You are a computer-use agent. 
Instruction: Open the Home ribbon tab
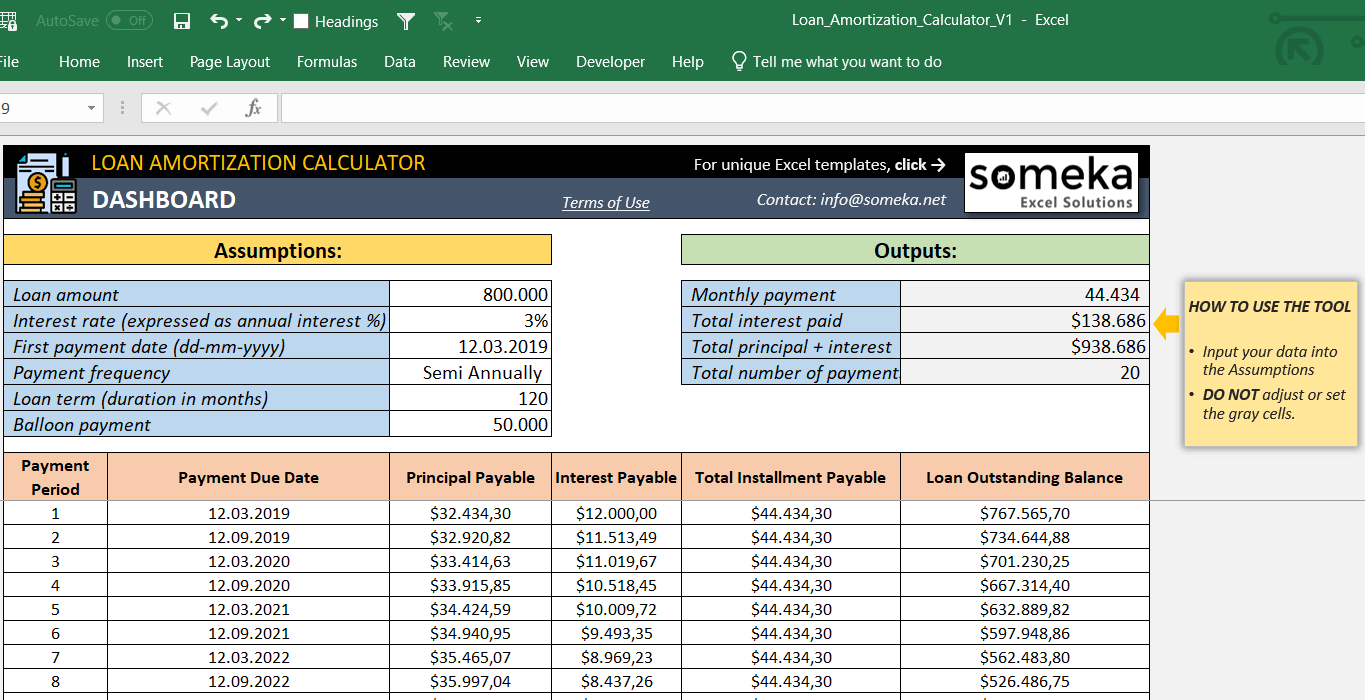coord(79,62)
